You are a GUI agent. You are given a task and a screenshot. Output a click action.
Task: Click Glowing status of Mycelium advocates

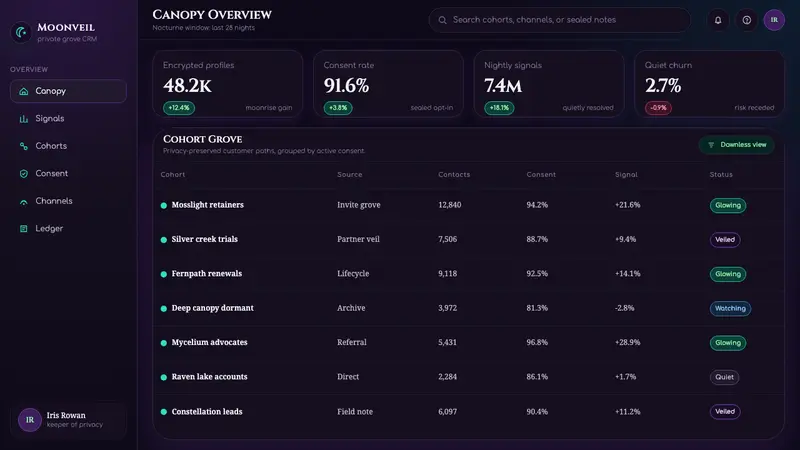[728, 343]
